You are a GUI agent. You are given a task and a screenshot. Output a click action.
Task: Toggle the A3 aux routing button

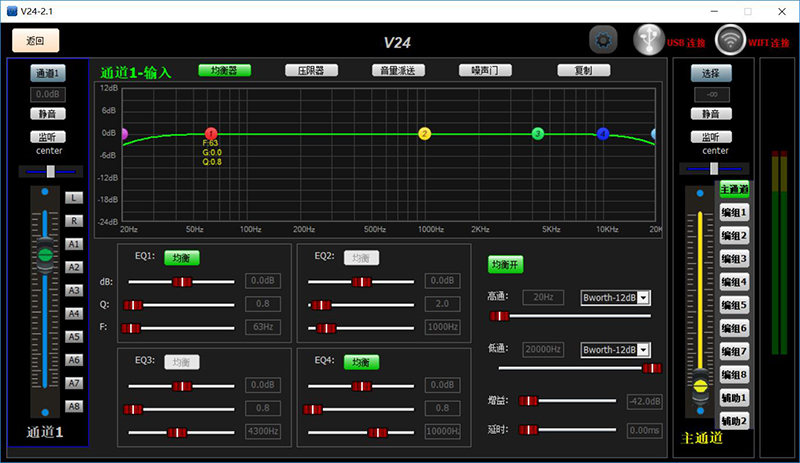[74, 290]
